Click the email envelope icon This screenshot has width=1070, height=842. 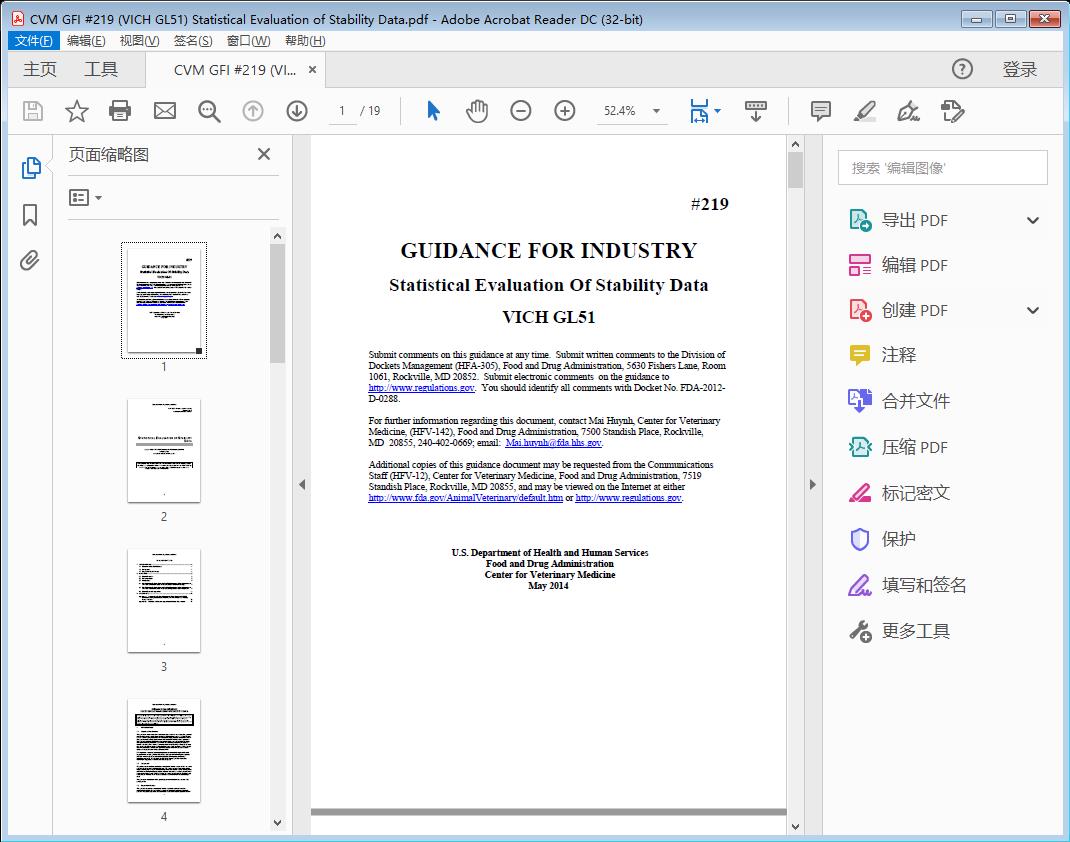(165, 111)
